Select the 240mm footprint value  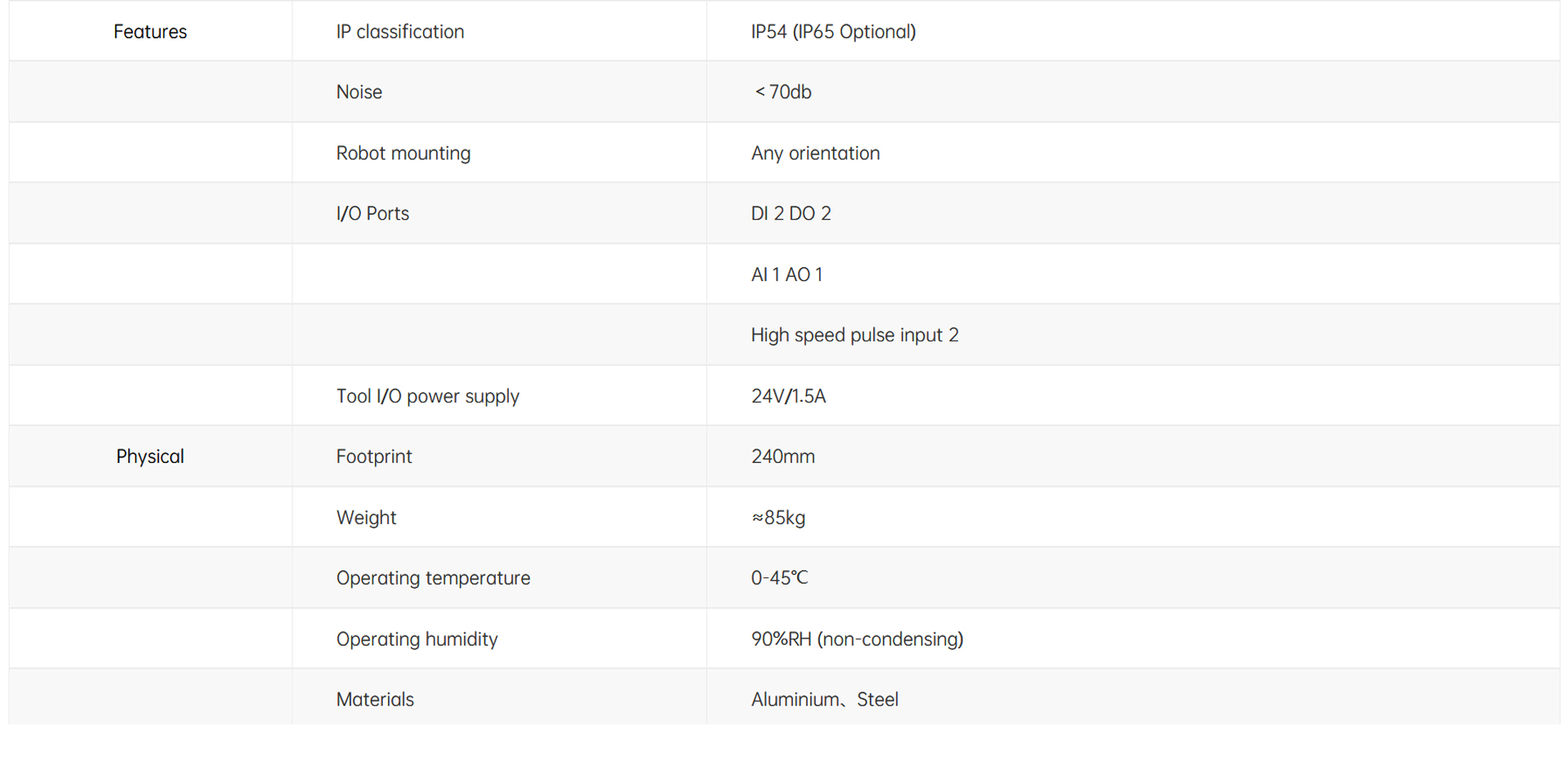point(782,457)
